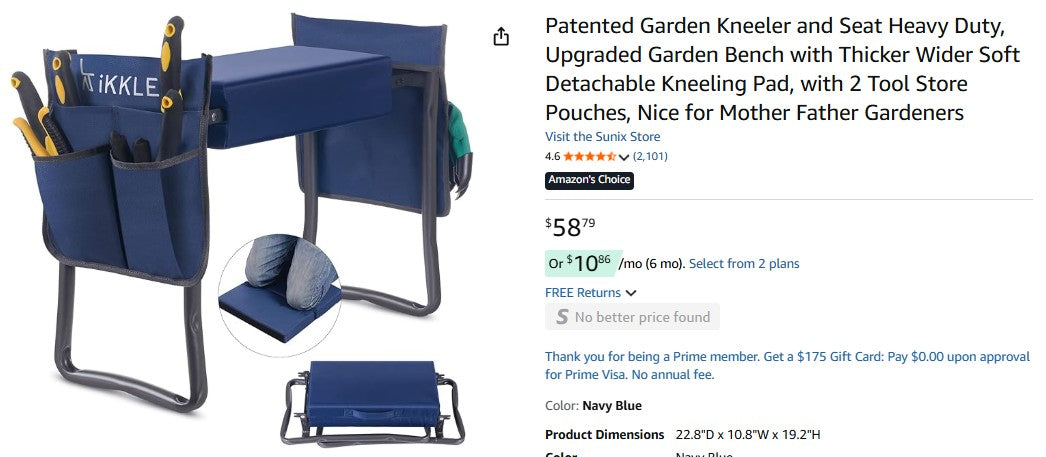Visit the Sunix Store link
The width and height of the screenshot is (1046, 457).
[602, 137]
